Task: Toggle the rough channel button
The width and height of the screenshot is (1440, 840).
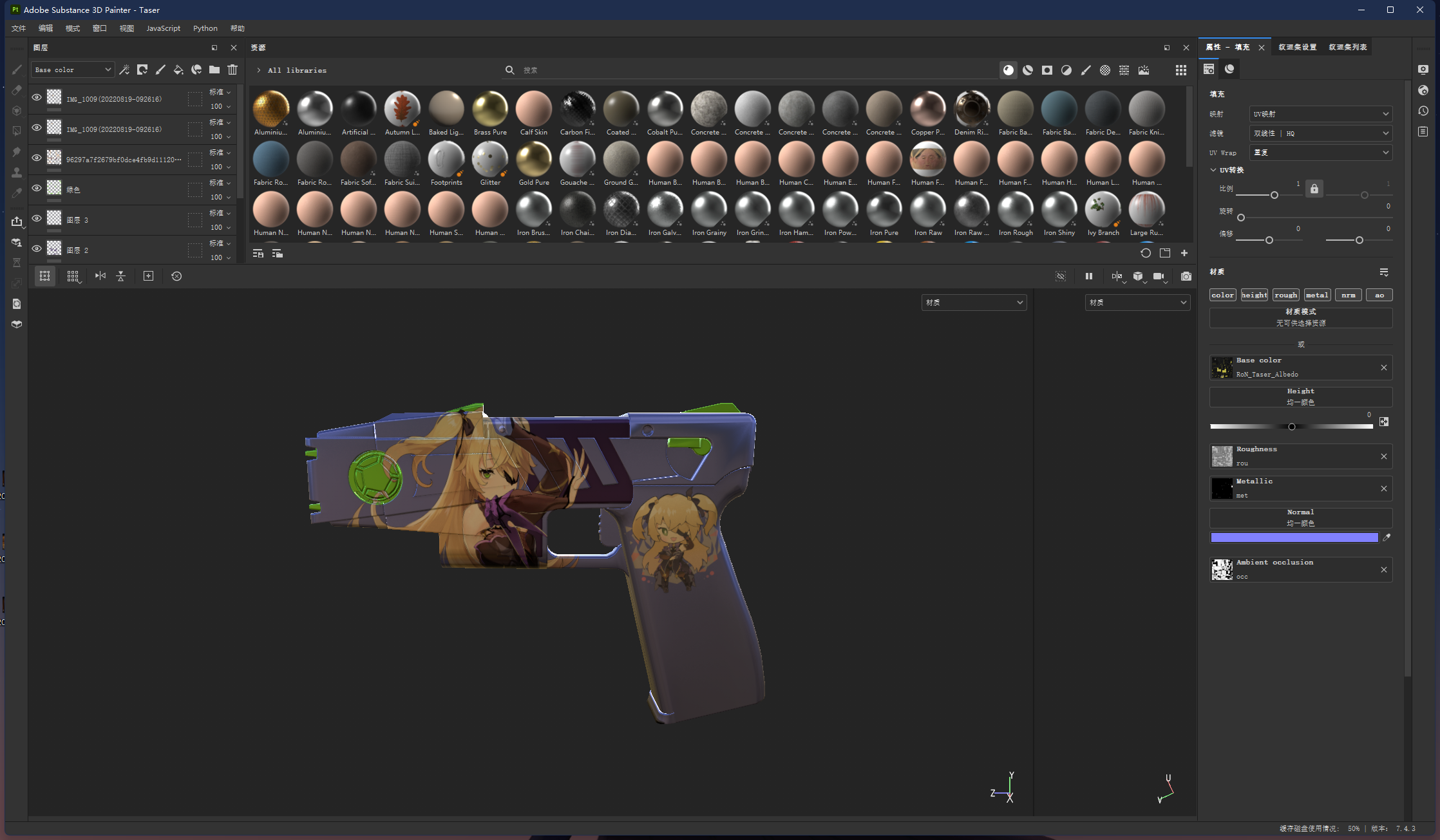Action: pos(1285,295)
